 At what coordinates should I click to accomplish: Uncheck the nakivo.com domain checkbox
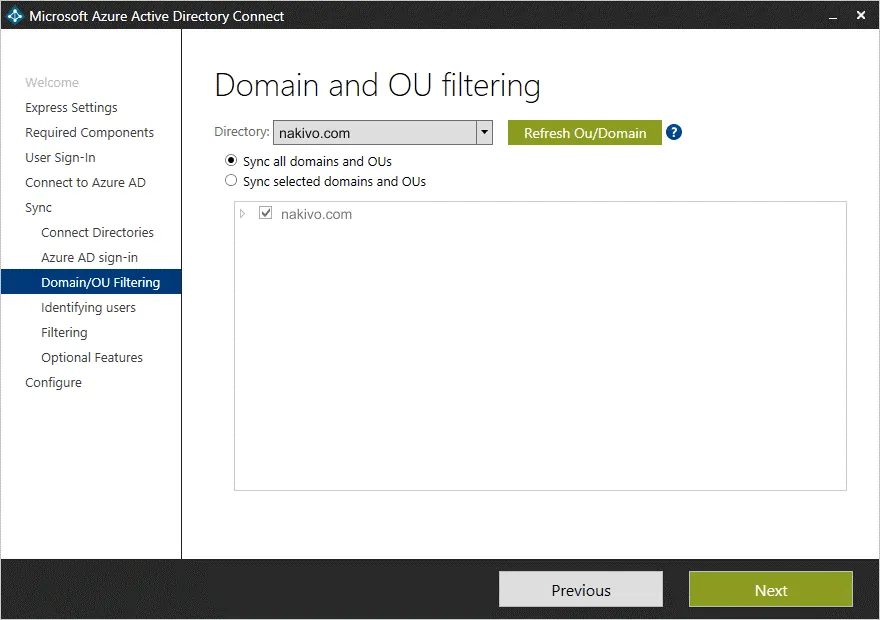click(265, 212)
